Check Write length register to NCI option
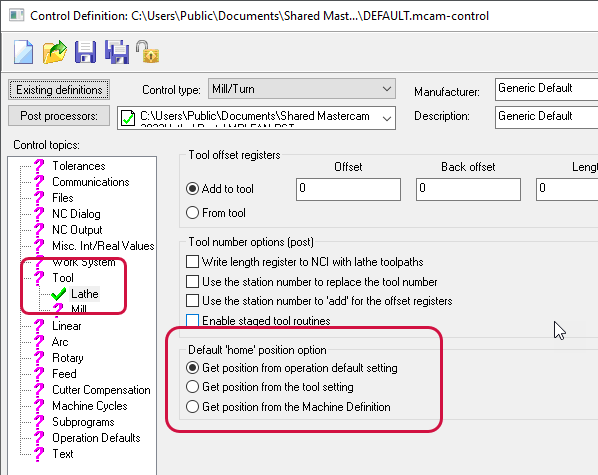The image size is (598, 475). tap(192, 262)
